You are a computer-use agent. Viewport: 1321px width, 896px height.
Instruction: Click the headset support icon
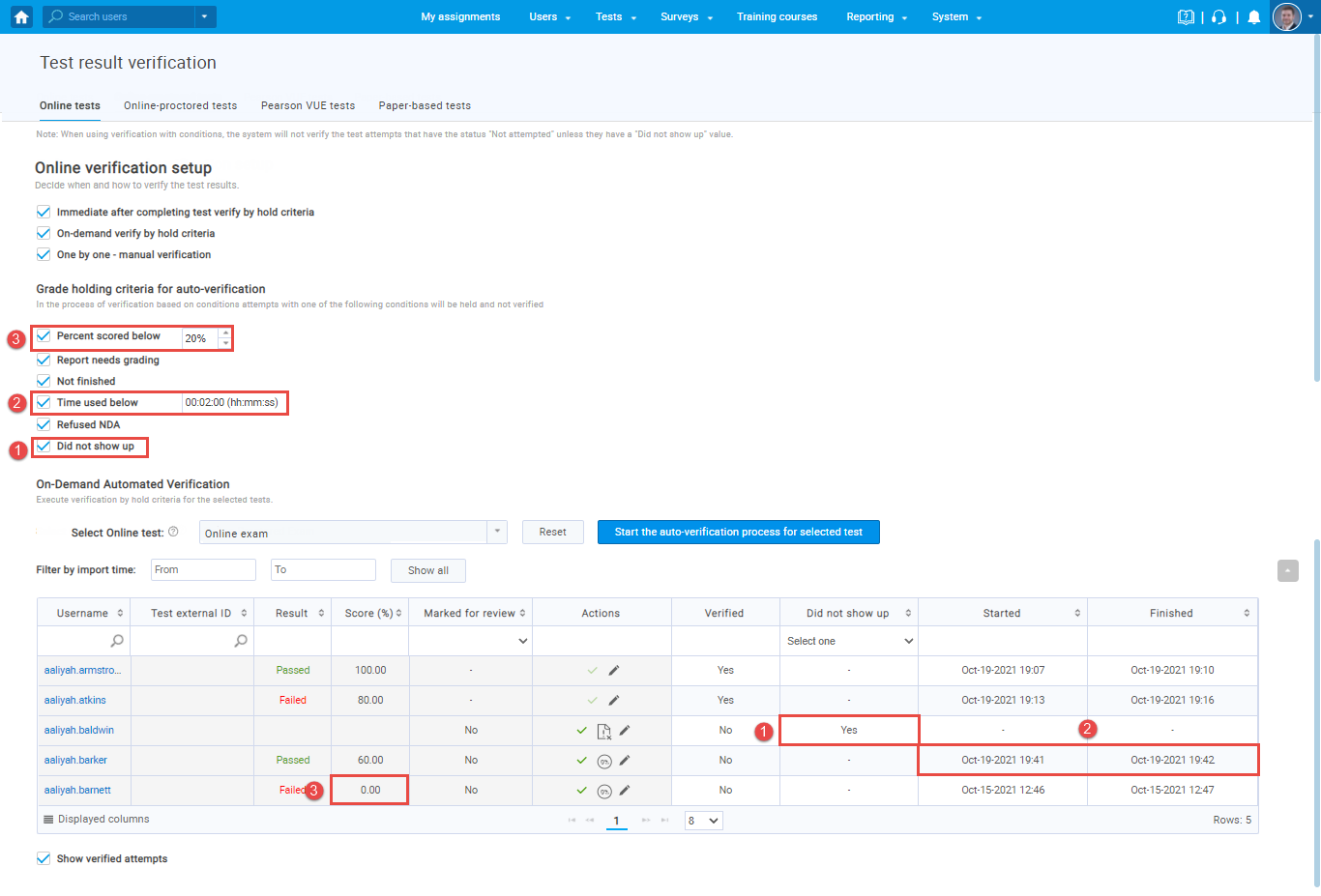1218,16
